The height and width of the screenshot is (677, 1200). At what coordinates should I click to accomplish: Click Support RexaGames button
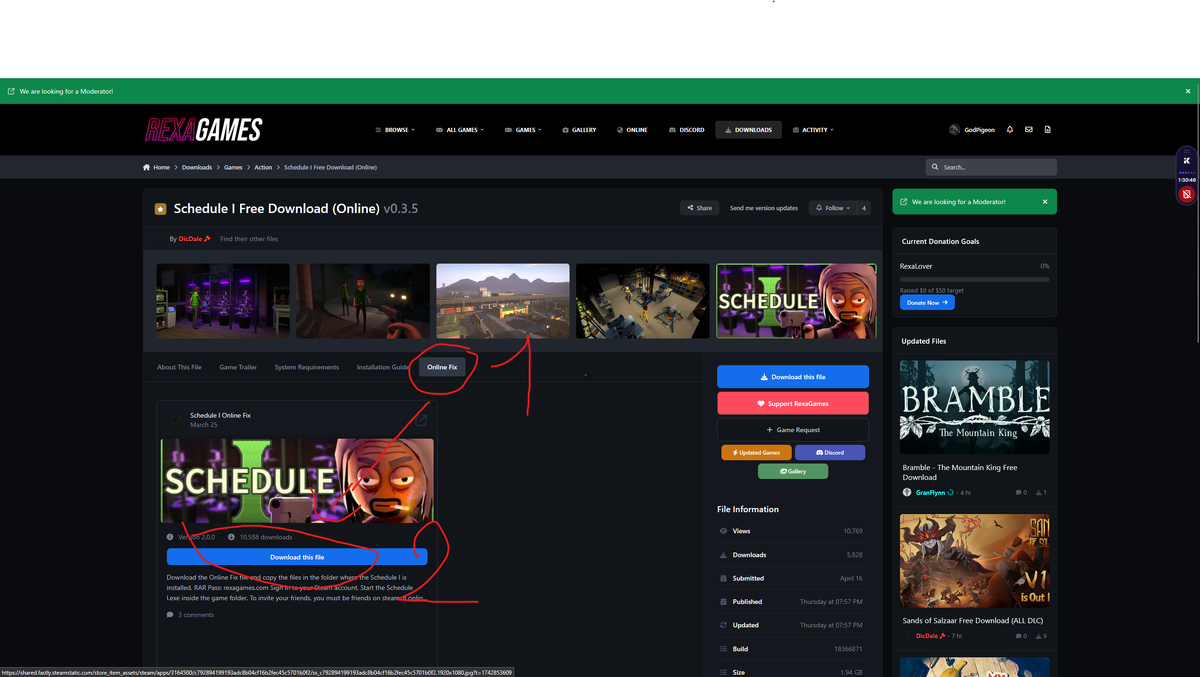(793, 403)
